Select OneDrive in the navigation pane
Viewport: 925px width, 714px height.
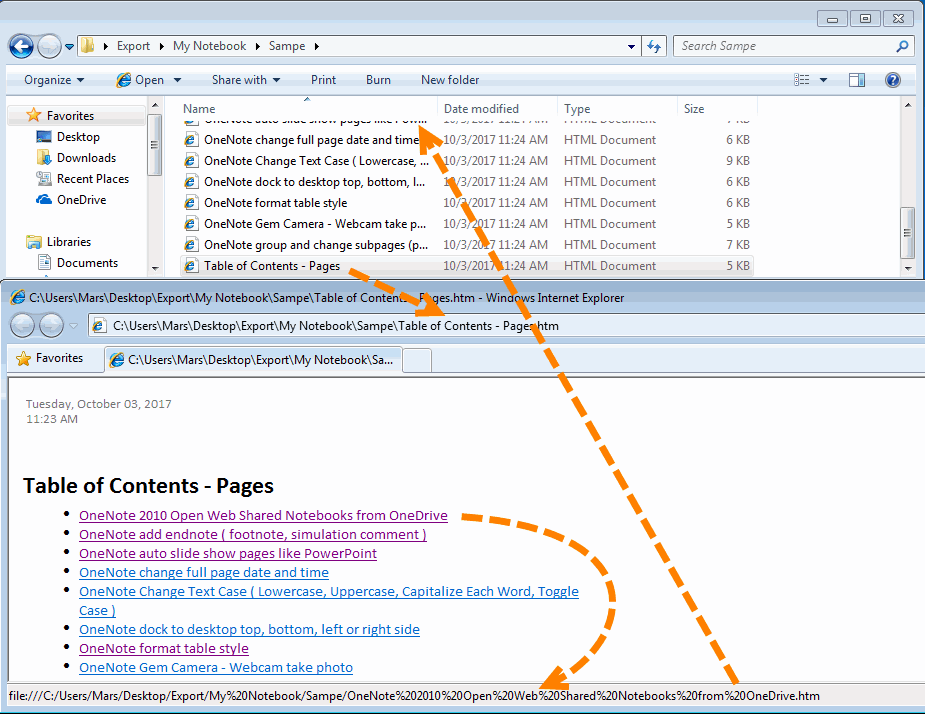[81, 200]
